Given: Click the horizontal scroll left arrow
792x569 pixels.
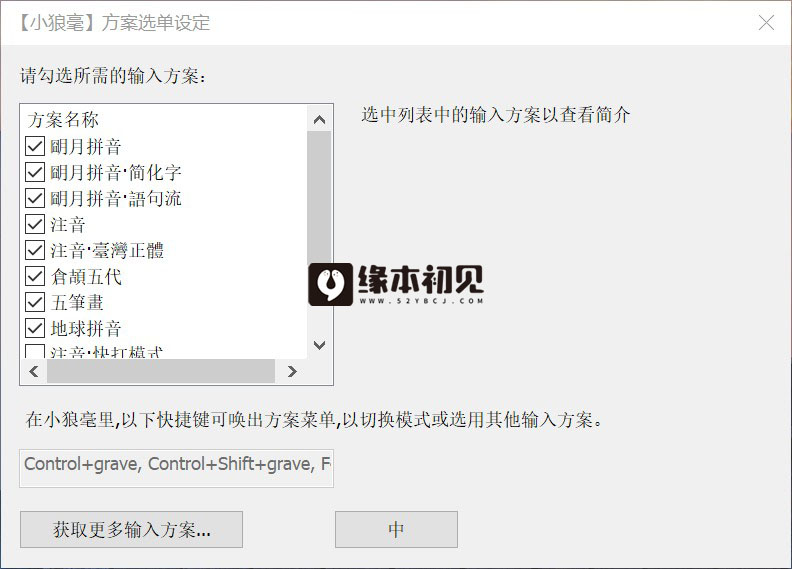Looking at the screenshot, I should 34,372.
